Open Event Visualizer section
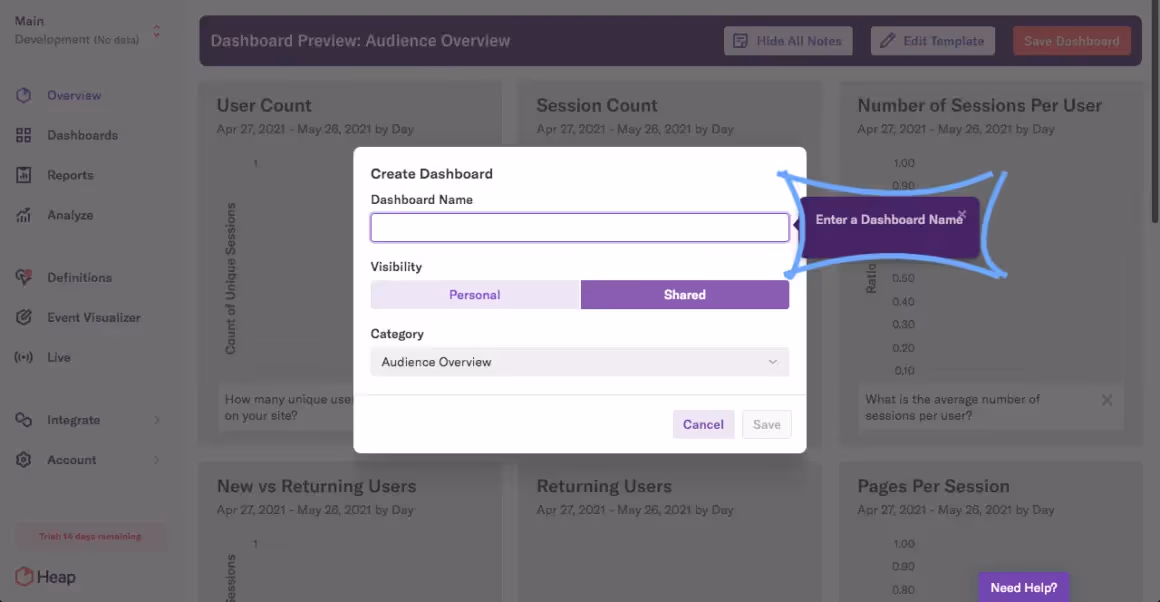1160x602 pixels. click(93, 317)
